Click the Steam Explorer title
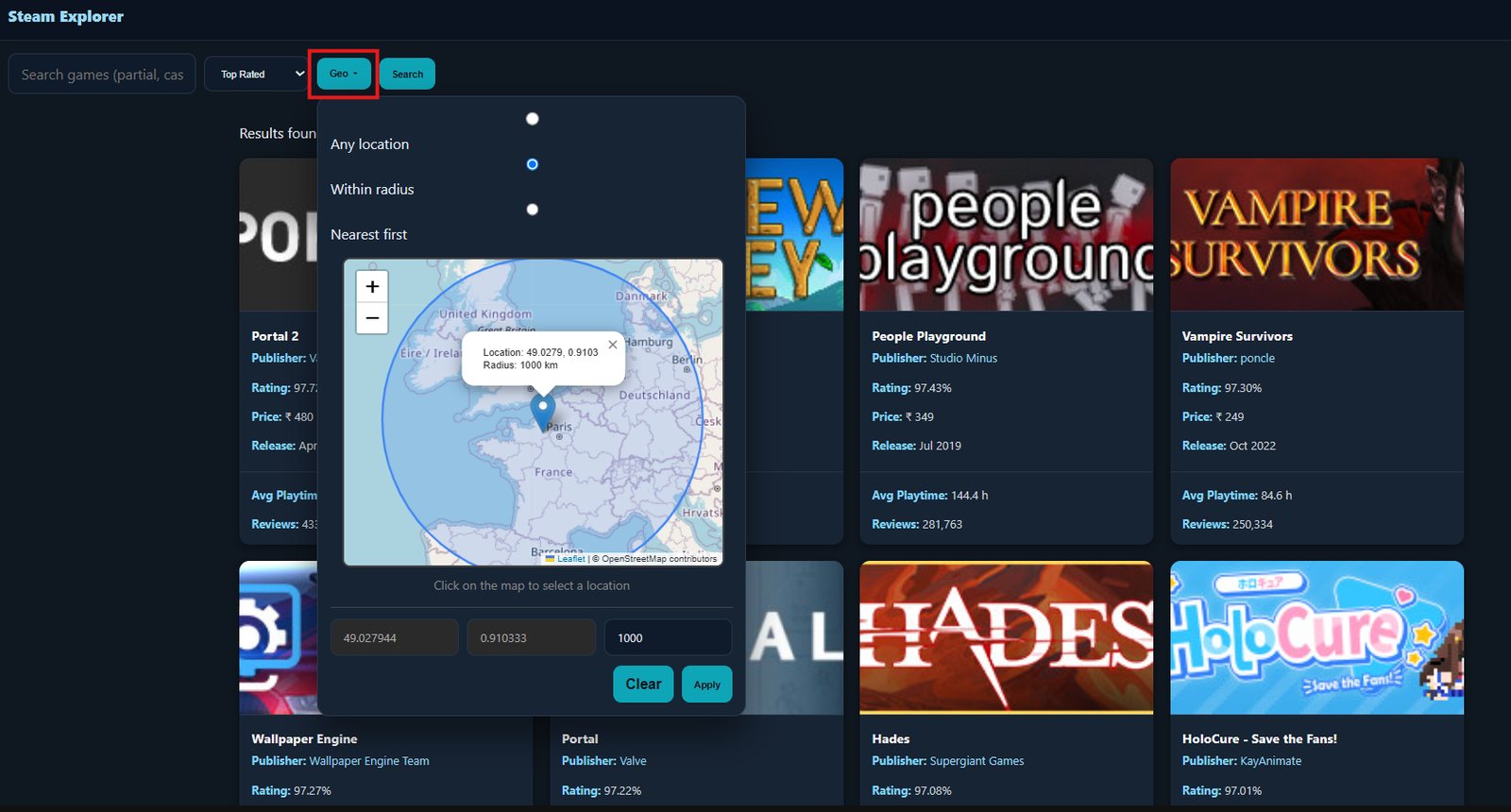Viewport: 1511px width, 812px height. pos(66,16)
